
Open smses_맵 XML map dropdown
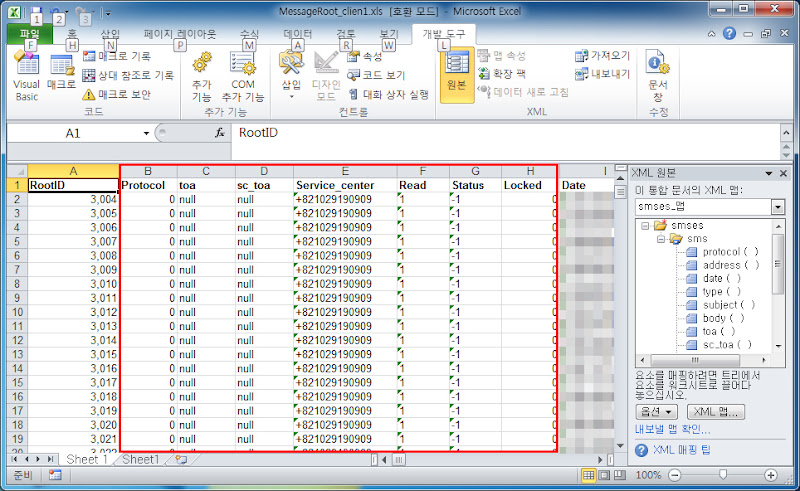[x=778, y=207]
